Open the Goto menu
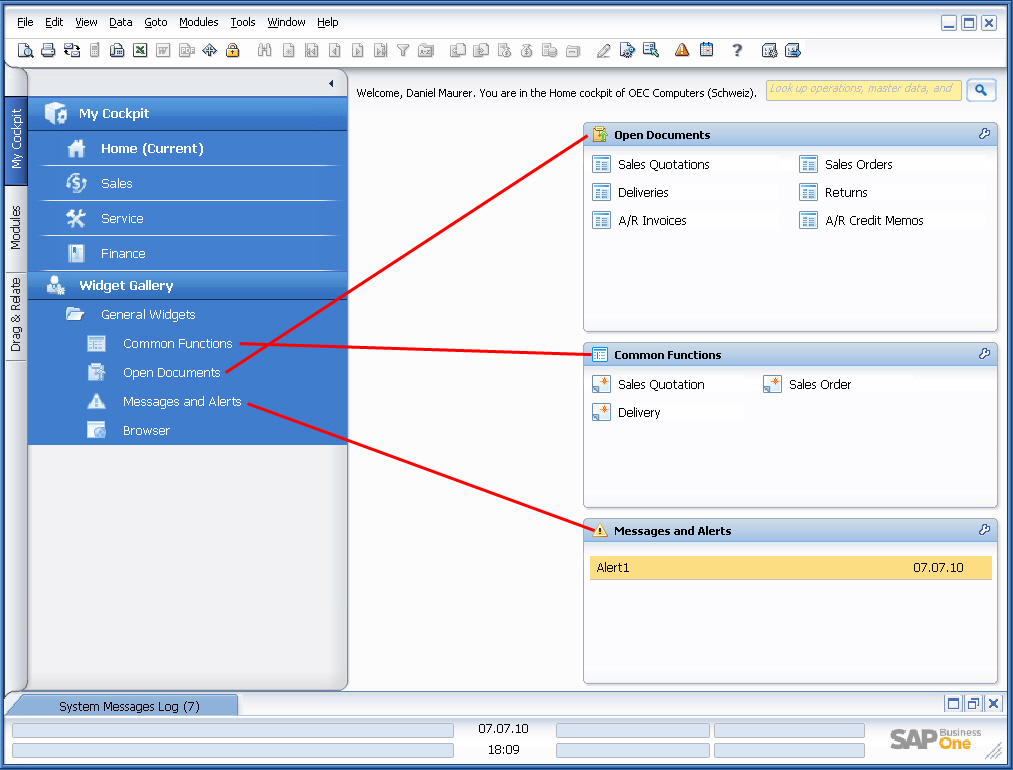This screenshot has height=770, width=1013. coord(156,22)
